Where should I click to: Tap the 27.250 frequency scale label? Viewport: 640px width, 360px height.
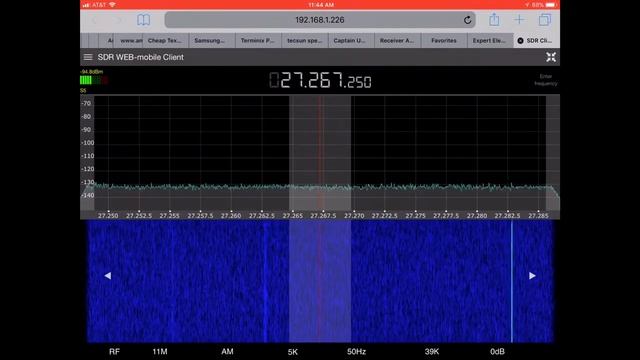click(x=108, y=216)
